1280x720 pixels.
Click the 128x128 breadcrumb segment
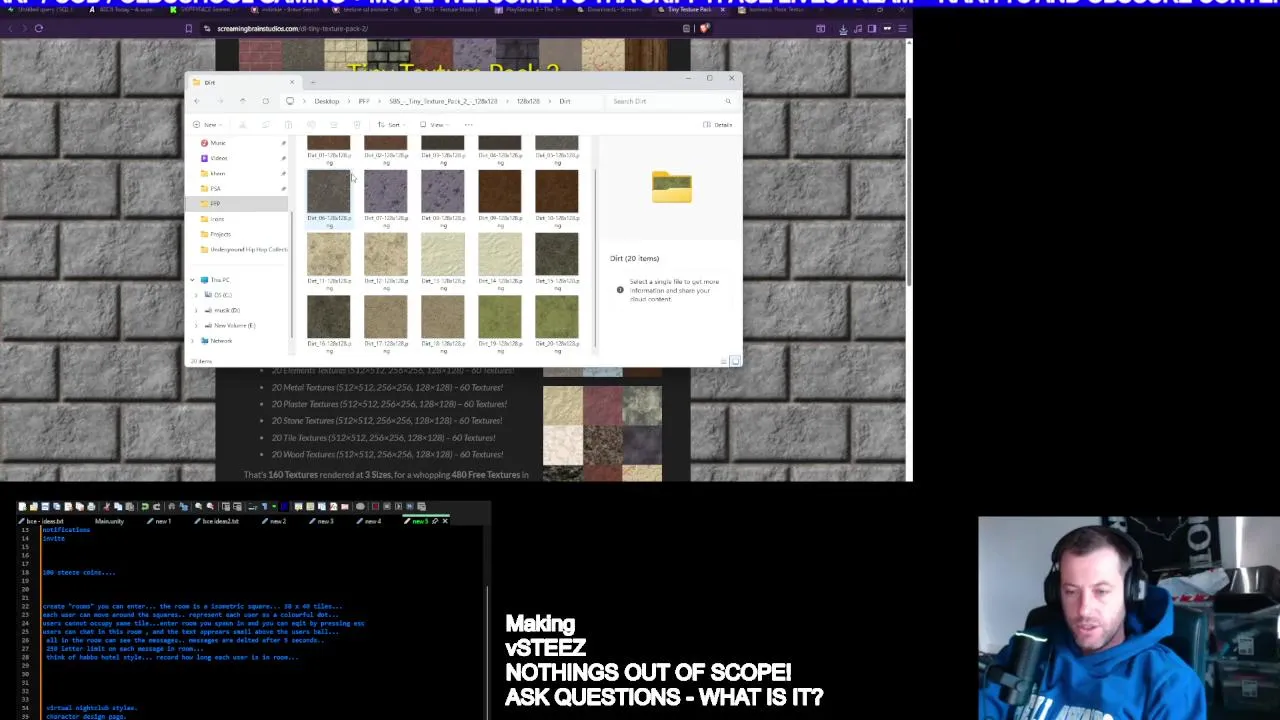pos(528,101)
